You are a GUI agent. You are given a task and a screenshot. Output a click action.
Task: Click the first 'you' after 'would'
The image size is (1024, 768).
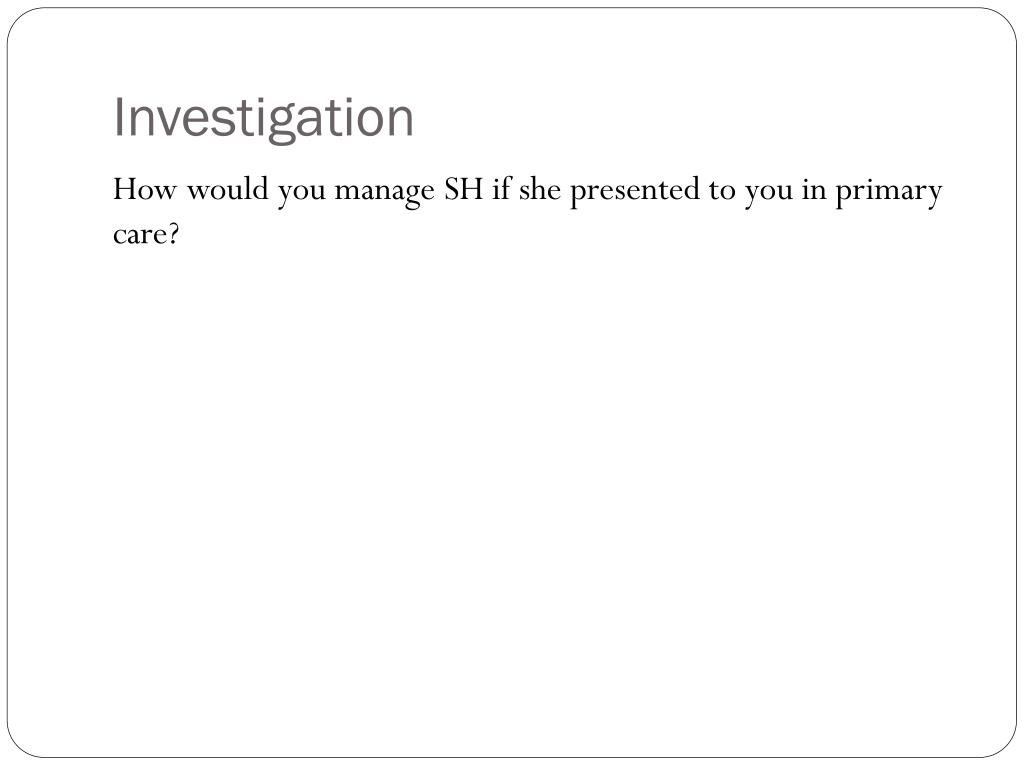tap(302, 193)
